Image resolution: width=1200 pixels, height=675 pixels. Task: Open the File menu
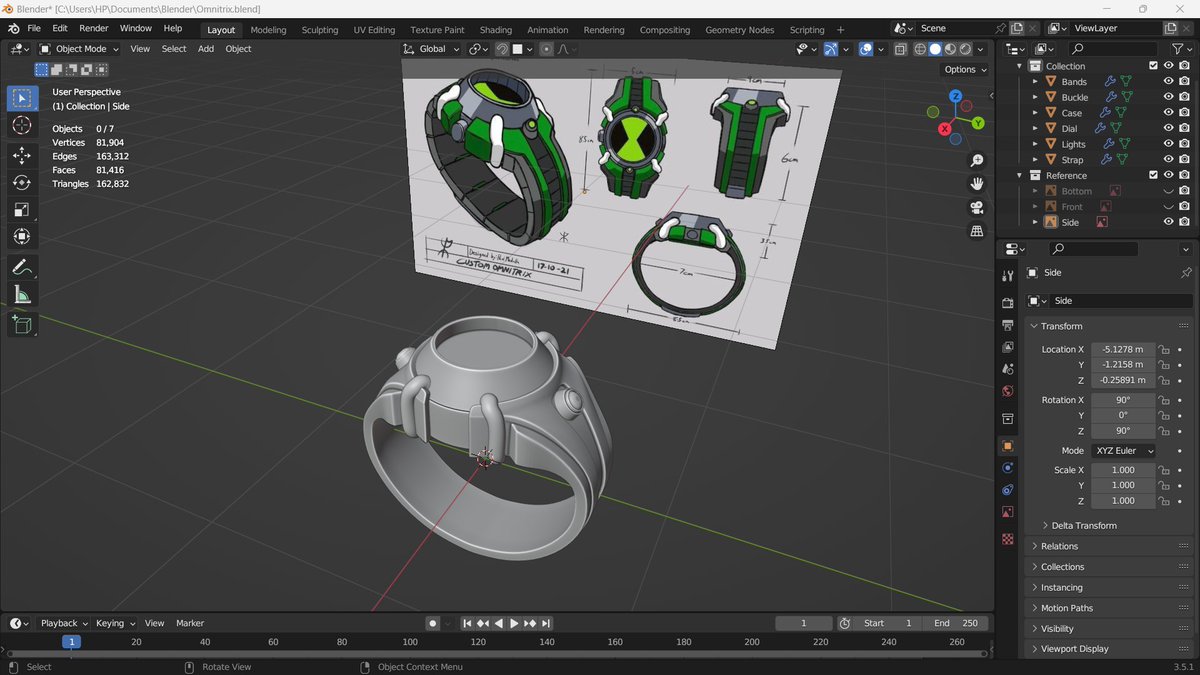tap(34, 29)
